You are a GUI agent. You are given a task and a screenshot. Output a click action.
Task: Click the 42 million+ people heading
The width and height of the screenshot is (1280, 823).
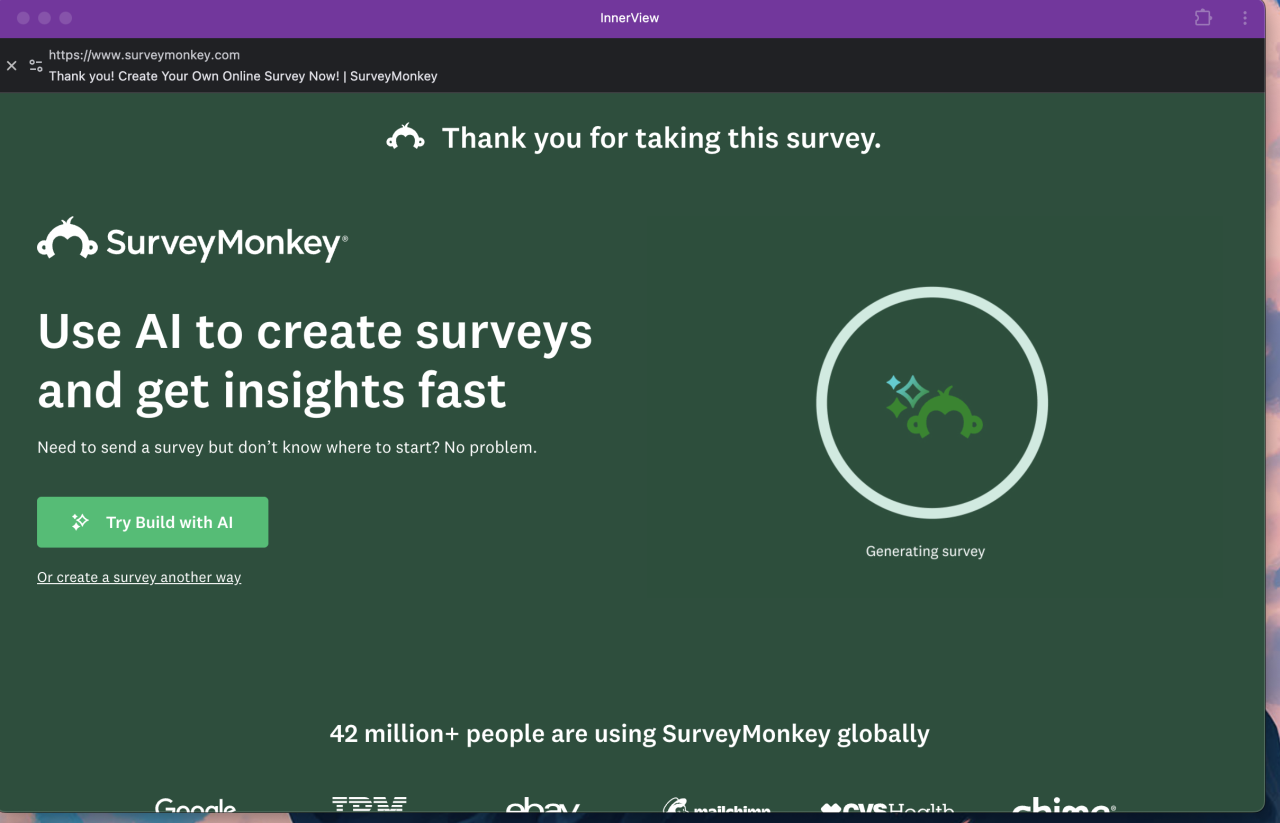pos(630,734)
